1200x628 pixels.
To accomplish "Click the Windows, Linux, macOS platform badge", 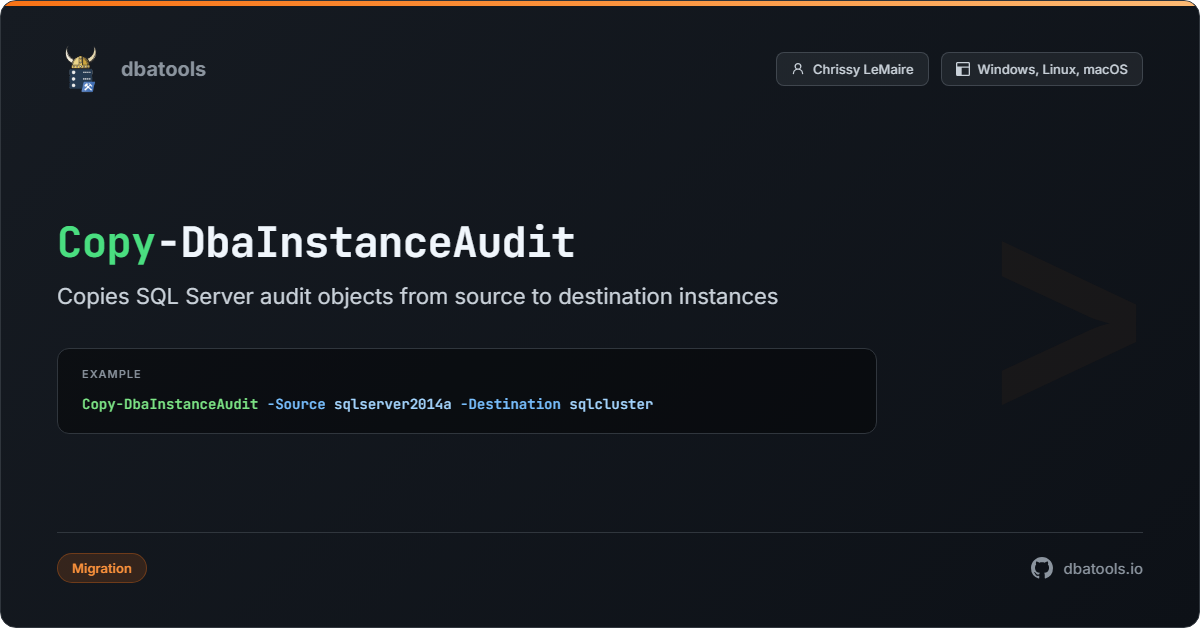I will coord(1042,69).
